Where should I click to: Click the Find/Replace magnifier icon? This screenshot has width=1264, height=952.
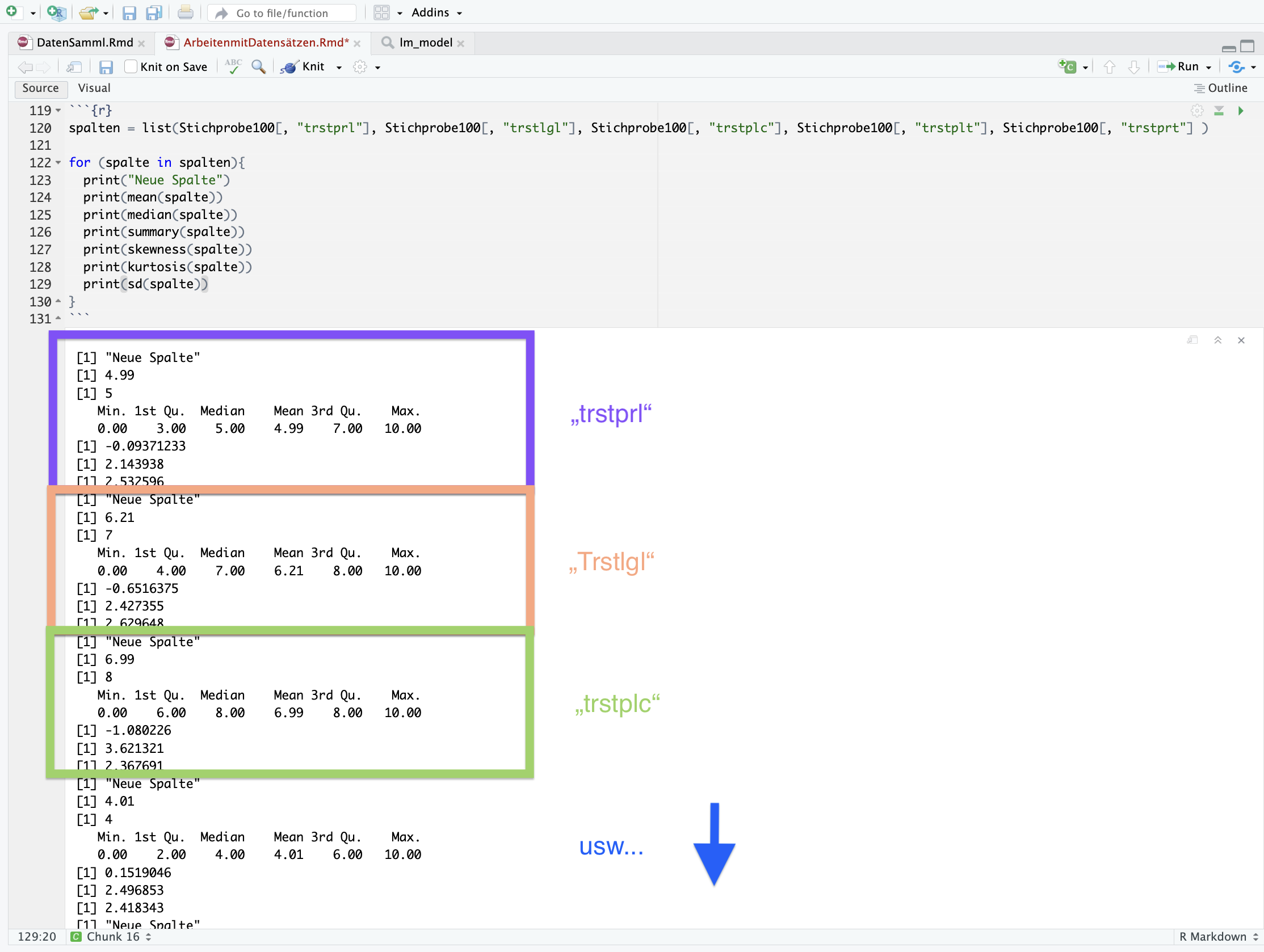pyautogui.click(x=259, y=67)
